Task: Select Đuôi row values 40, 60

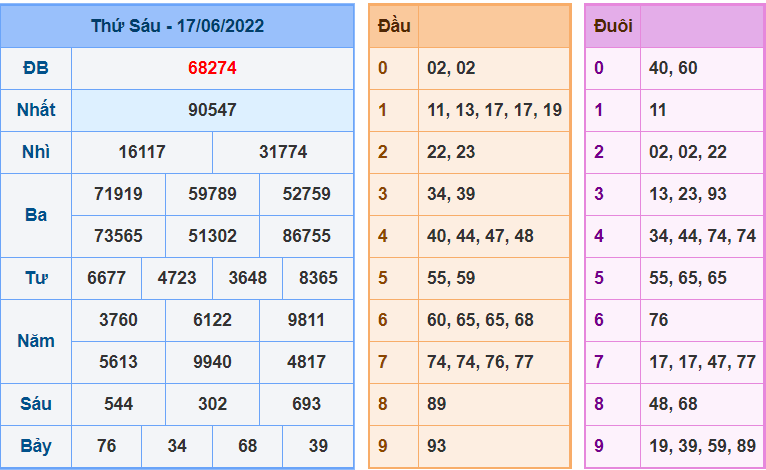Action: point(673,68)
